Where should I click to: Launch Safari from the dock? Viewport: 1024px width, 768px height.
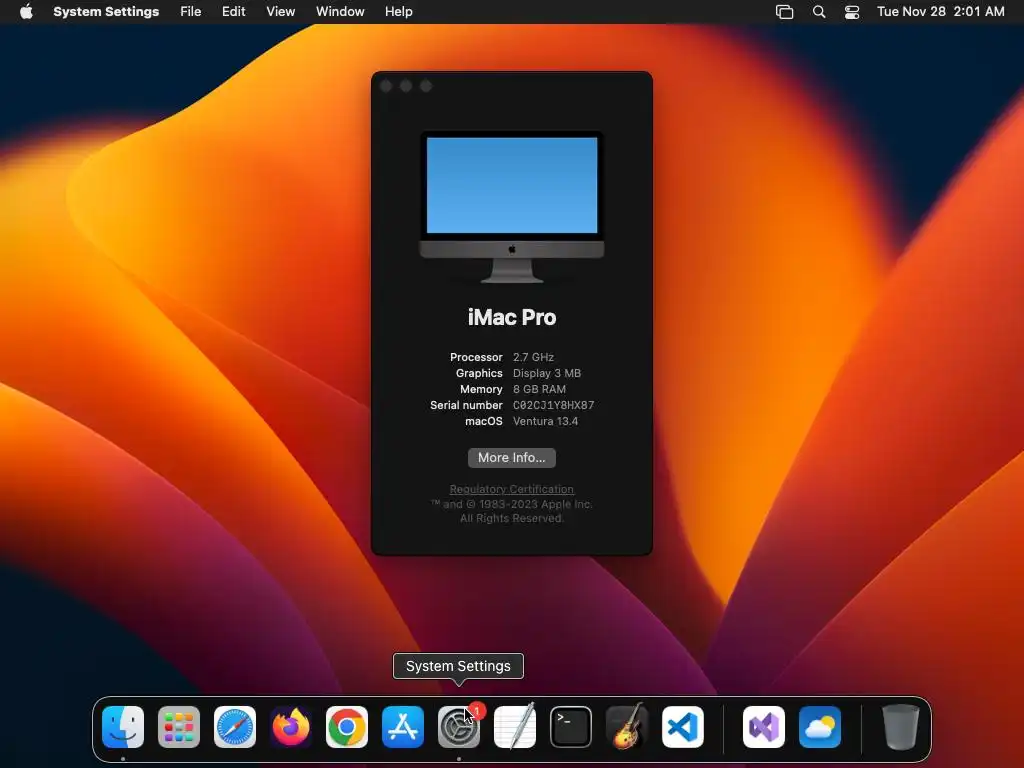click(235, 727)
